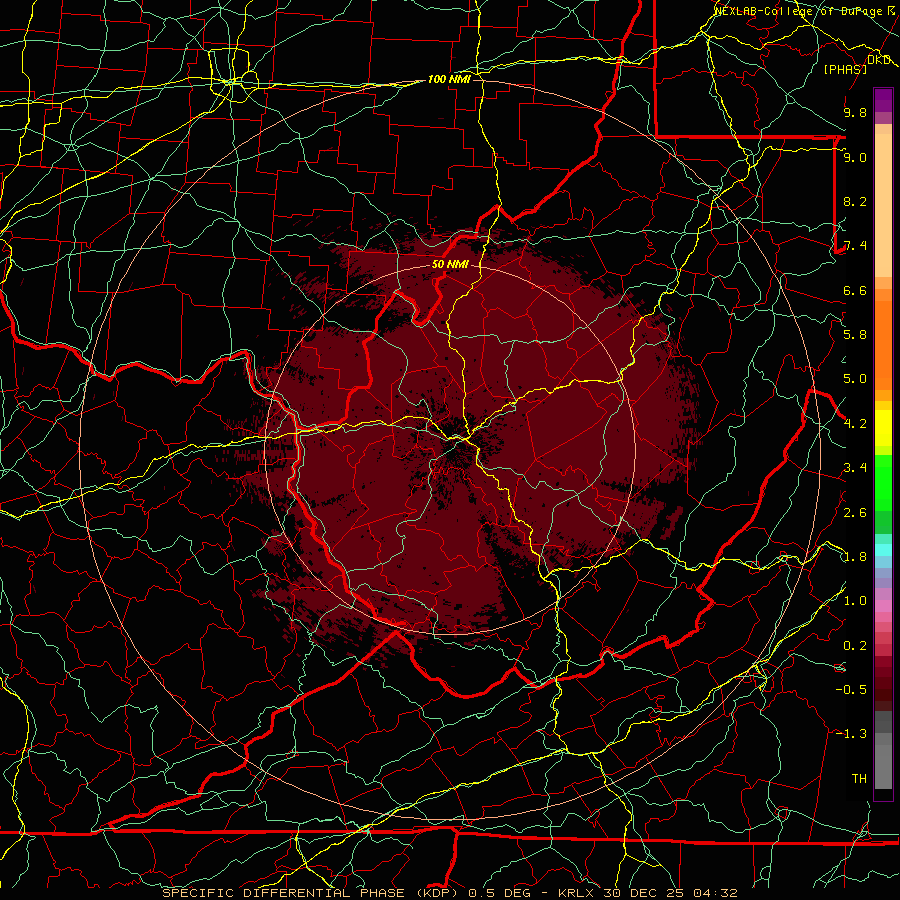
Task: Click the gray swatch beside TH
Action: (883, 769)
